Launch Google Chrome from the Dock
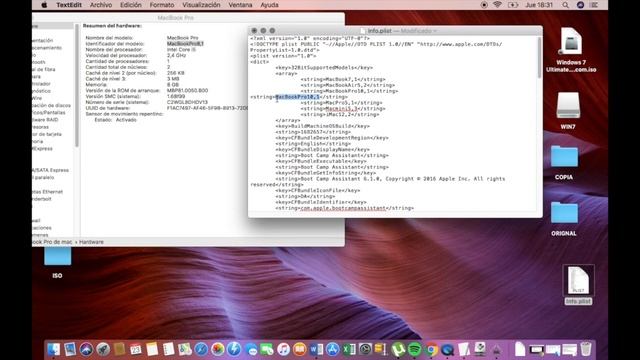This screenshot has width=640, height=360. (x=431, y=349)
